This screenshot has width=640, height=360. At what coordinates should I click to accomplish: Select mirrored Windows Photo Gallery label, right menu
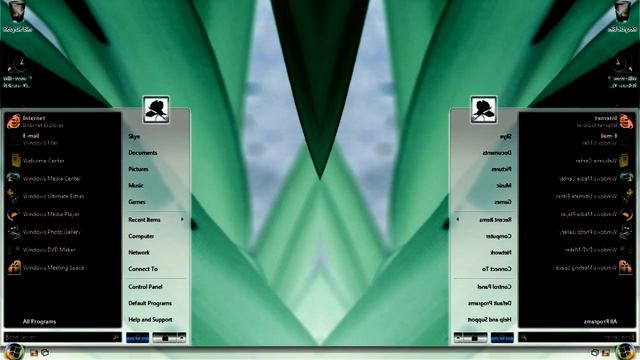(x=588, y=232)
